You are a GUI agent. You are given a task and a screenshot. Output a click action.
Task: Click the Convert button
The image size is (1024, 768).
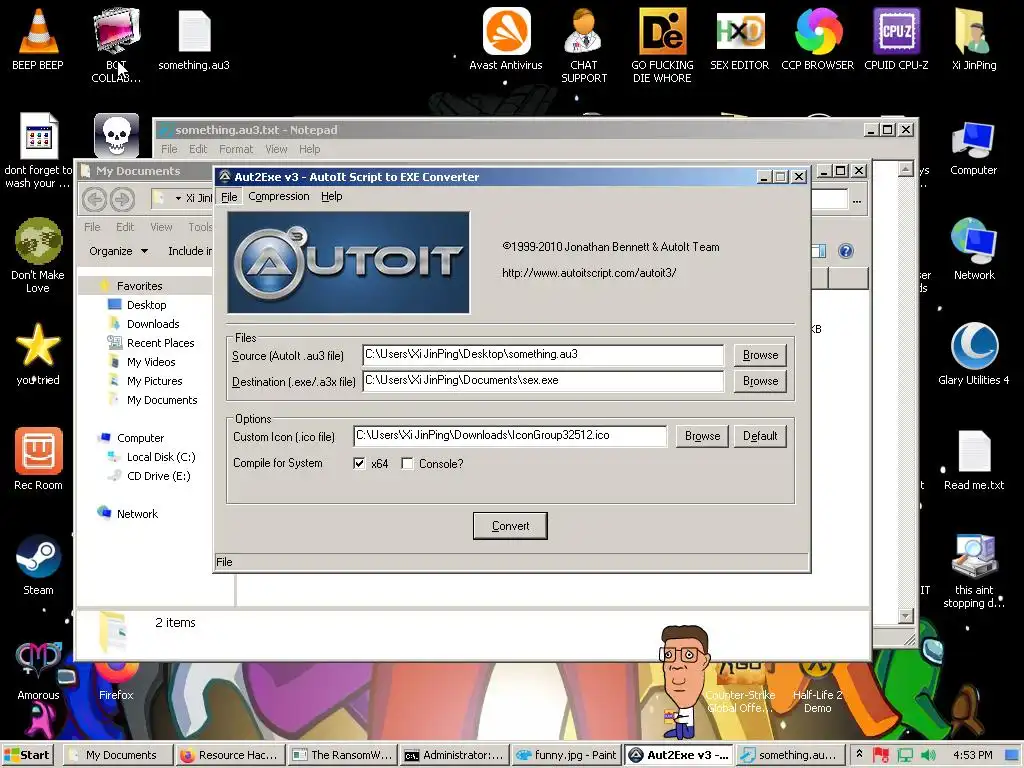click(x=510, y=526)
